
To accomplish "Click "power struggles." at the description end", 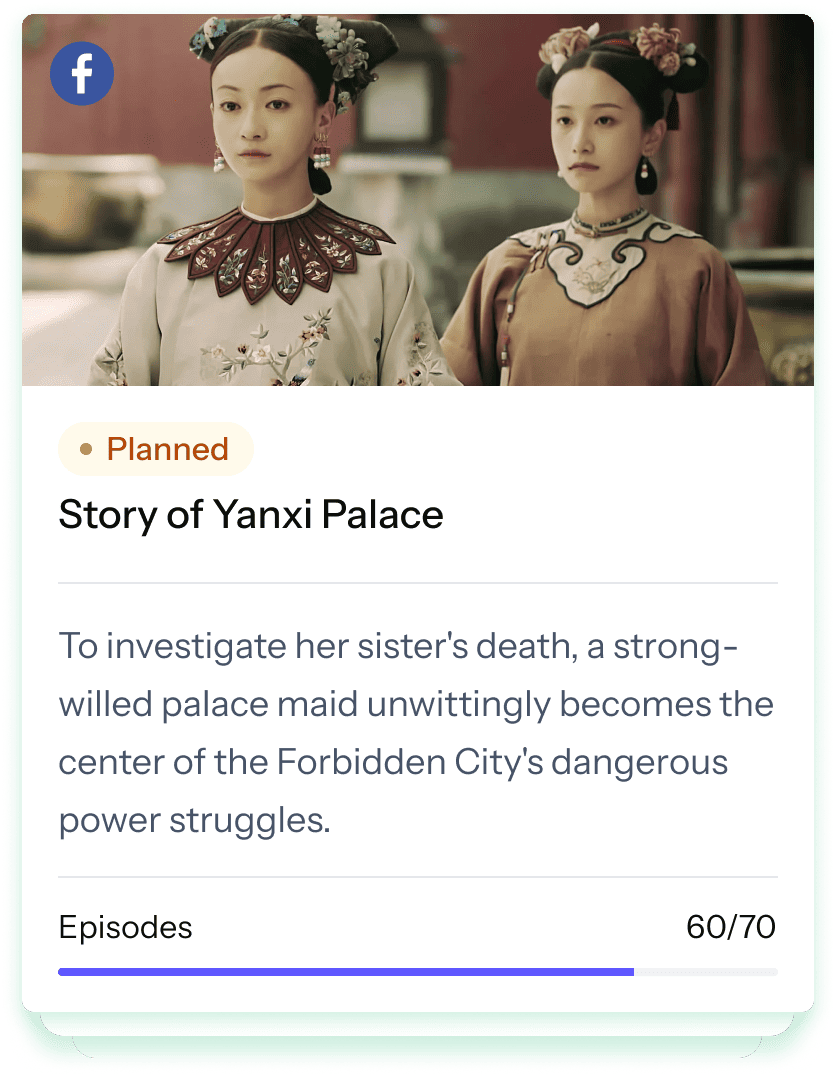I will click(195, 821).
